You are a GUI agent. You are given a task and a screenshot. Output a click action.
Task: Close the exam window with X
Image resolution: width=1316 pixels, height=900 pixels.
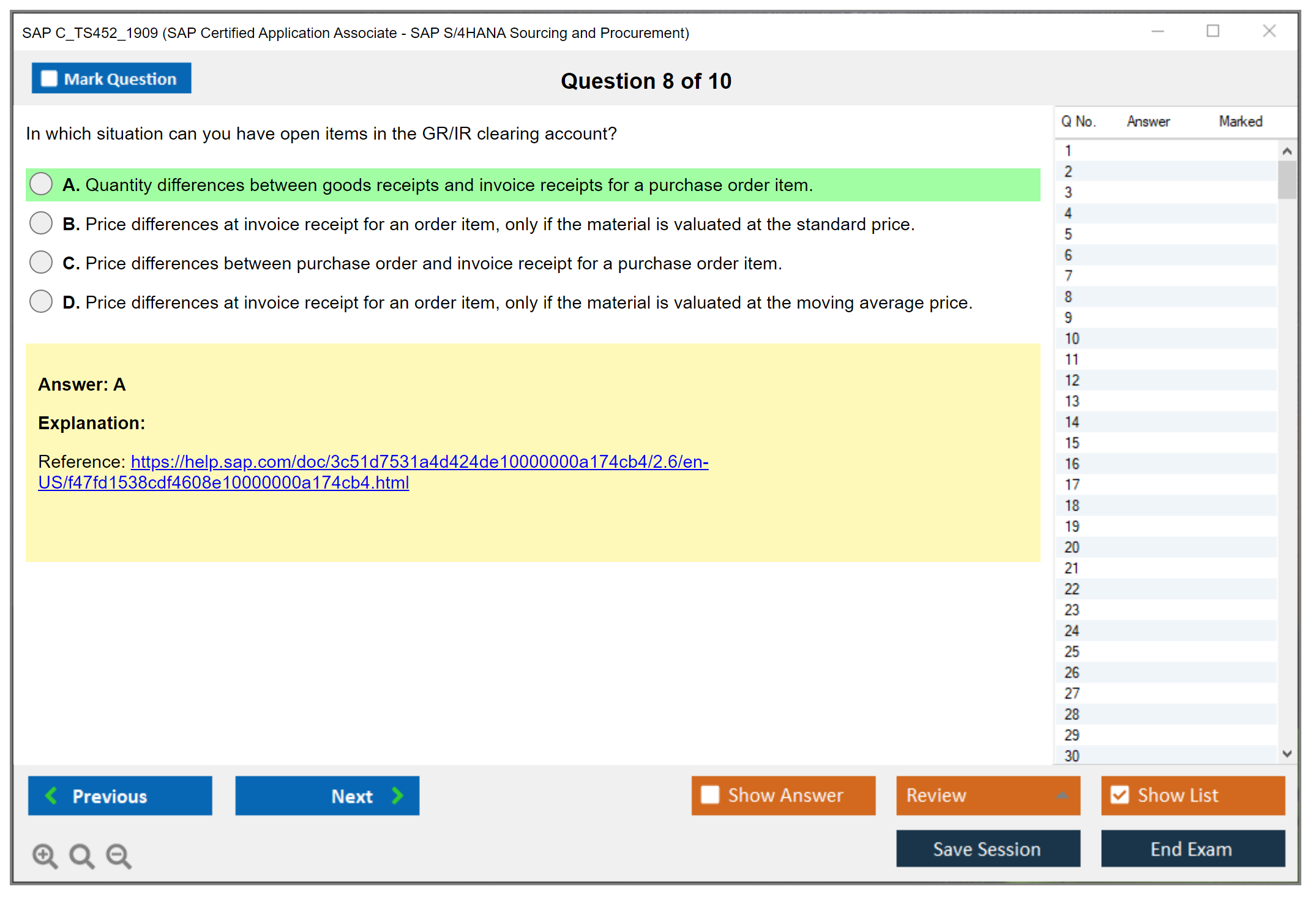[1269, 31]
